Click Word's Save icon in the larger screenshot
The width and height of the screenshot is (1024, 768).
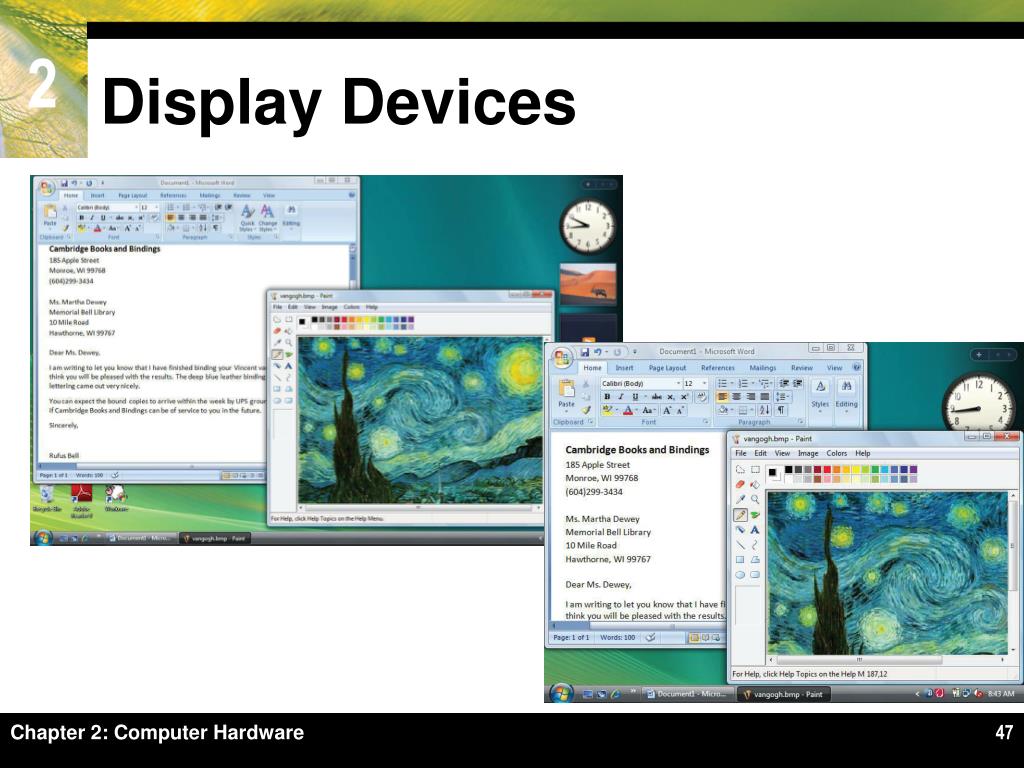tap(584, 352)
